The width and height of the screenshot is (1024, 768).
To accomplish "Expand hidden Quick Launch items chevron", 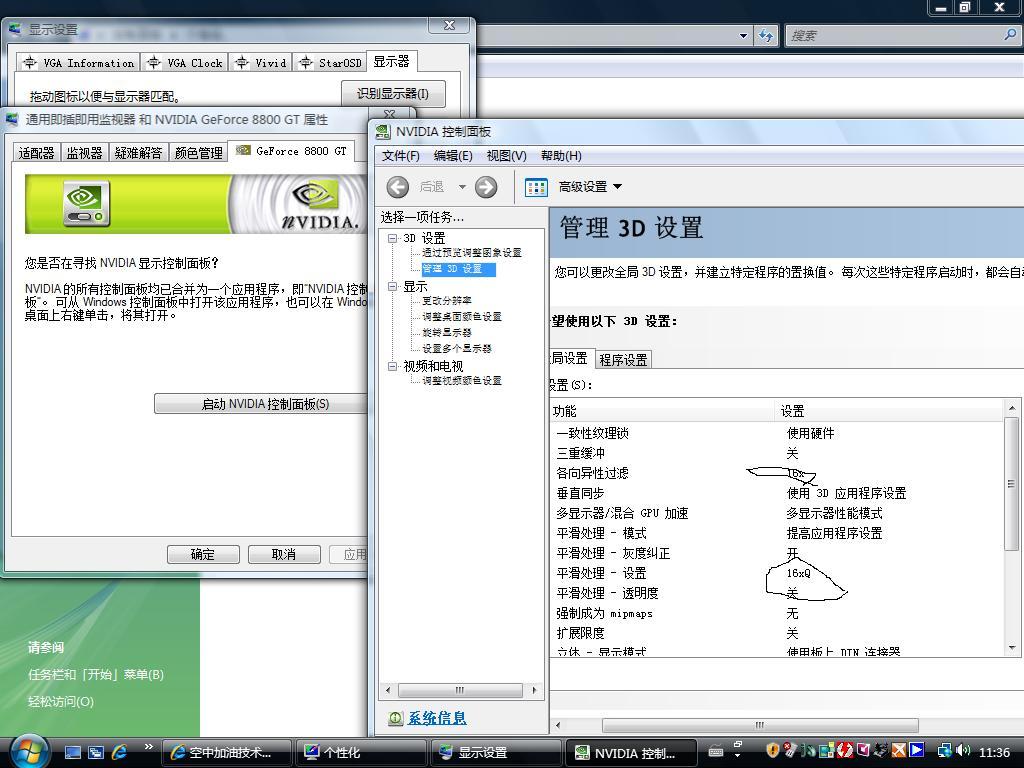I will tap(149, 746).
